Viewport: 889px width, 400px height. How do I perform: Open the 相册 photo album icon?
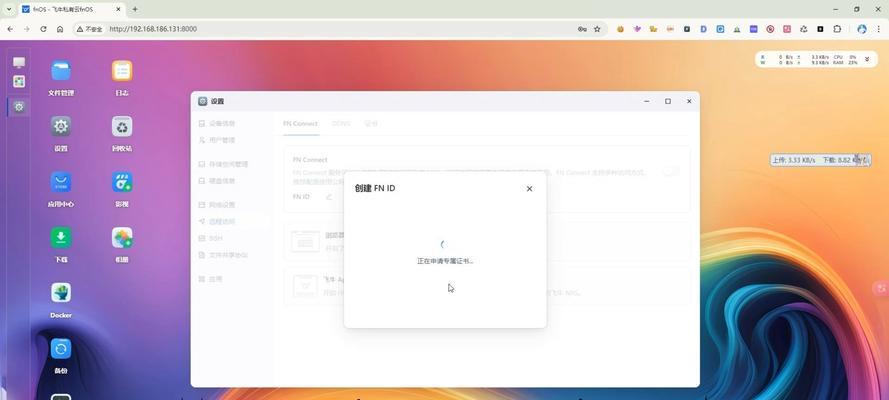click(122, 238)
